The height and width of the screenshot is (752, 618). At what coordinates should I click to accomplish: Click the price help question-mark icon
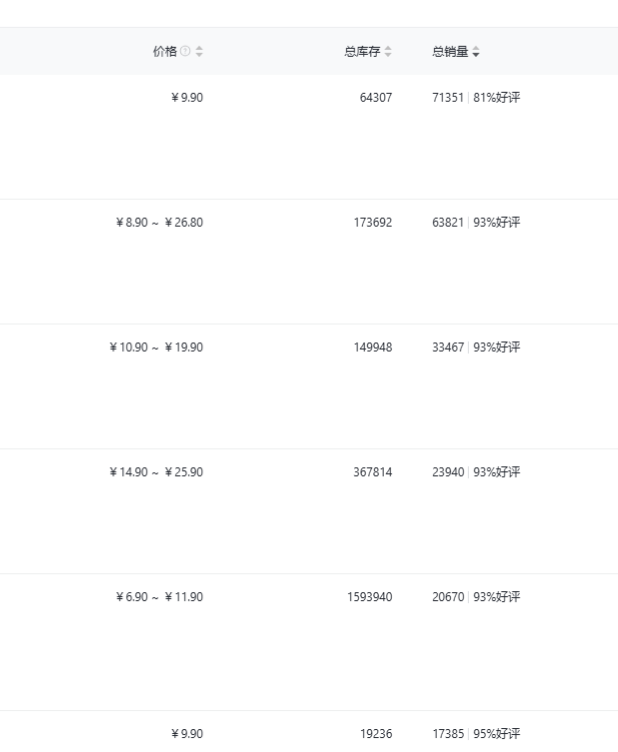(185, 51)
